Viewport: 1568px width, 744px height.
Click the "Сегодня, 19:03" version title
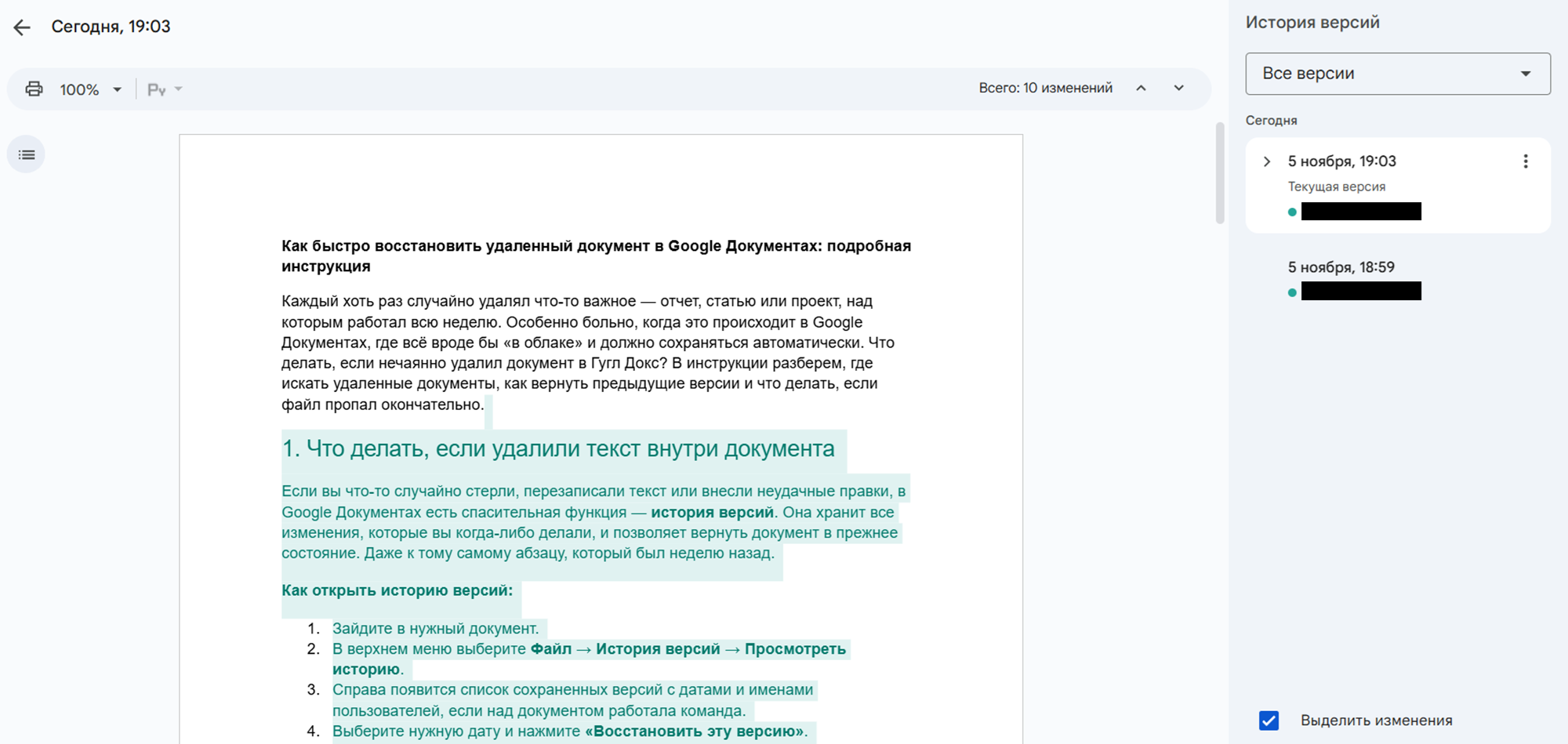pos(111,27)
